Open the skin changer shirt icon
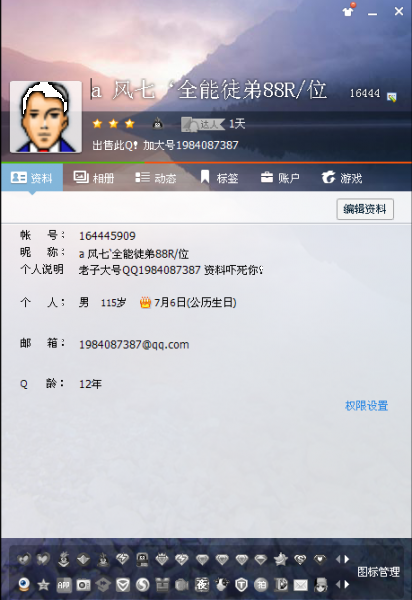This screenshot has width=412, height=600. 348,11
